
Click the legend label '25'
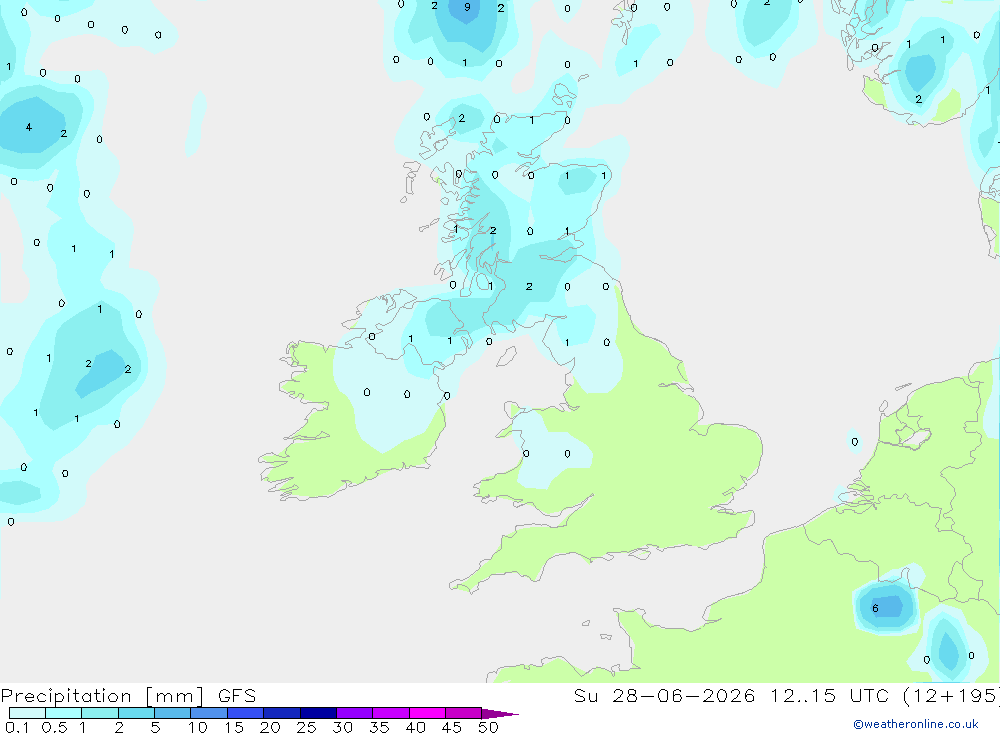click(307, 727)
